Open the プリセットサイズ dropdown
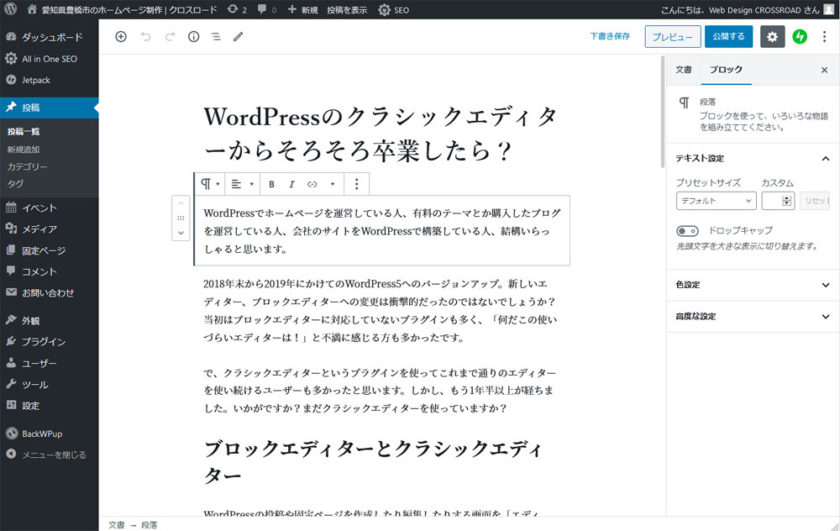 (x=716, y=201)
